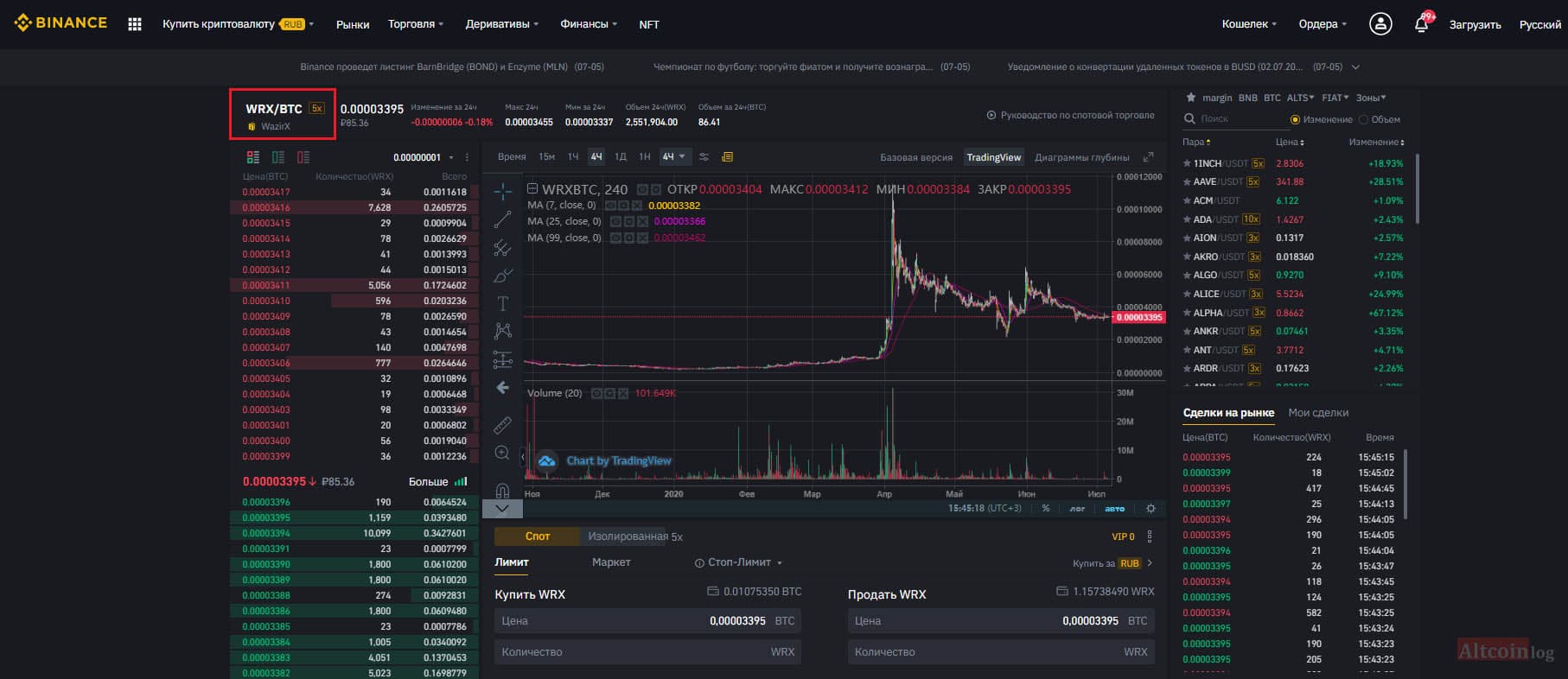Open the Binance apps grid menu
Image resolution: width=1568 pixels, height=679 pixels.
134,24
